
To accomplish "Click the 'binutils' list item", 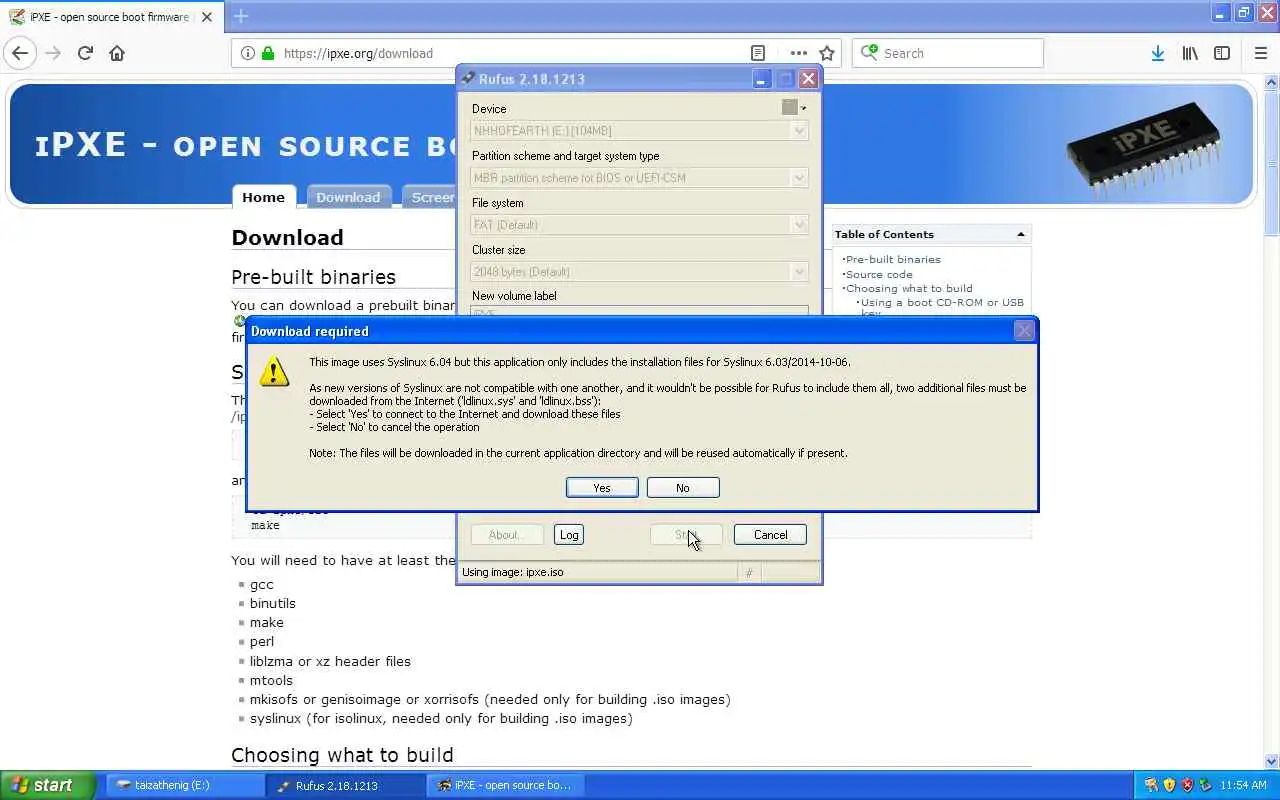I will (273, 603).
